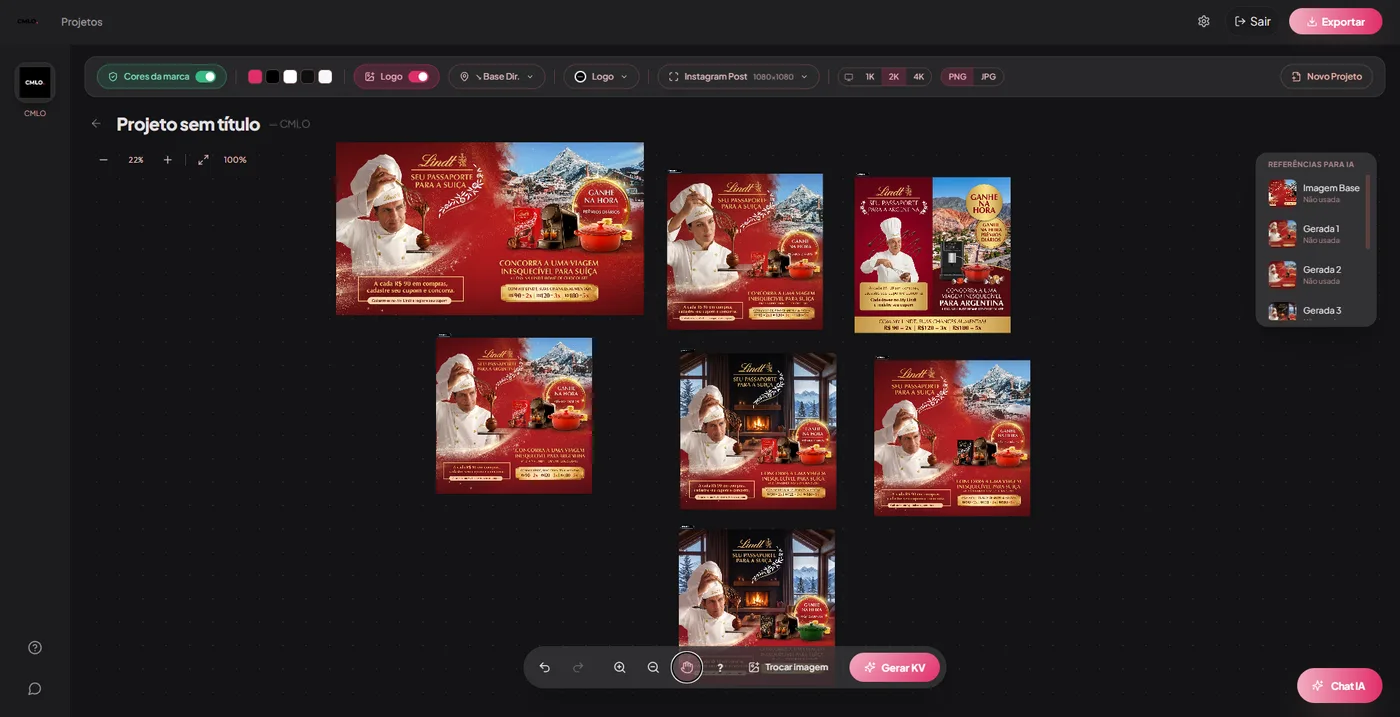
Task: Toggle the Cores da marca switch
Action: tap(206, 77)
